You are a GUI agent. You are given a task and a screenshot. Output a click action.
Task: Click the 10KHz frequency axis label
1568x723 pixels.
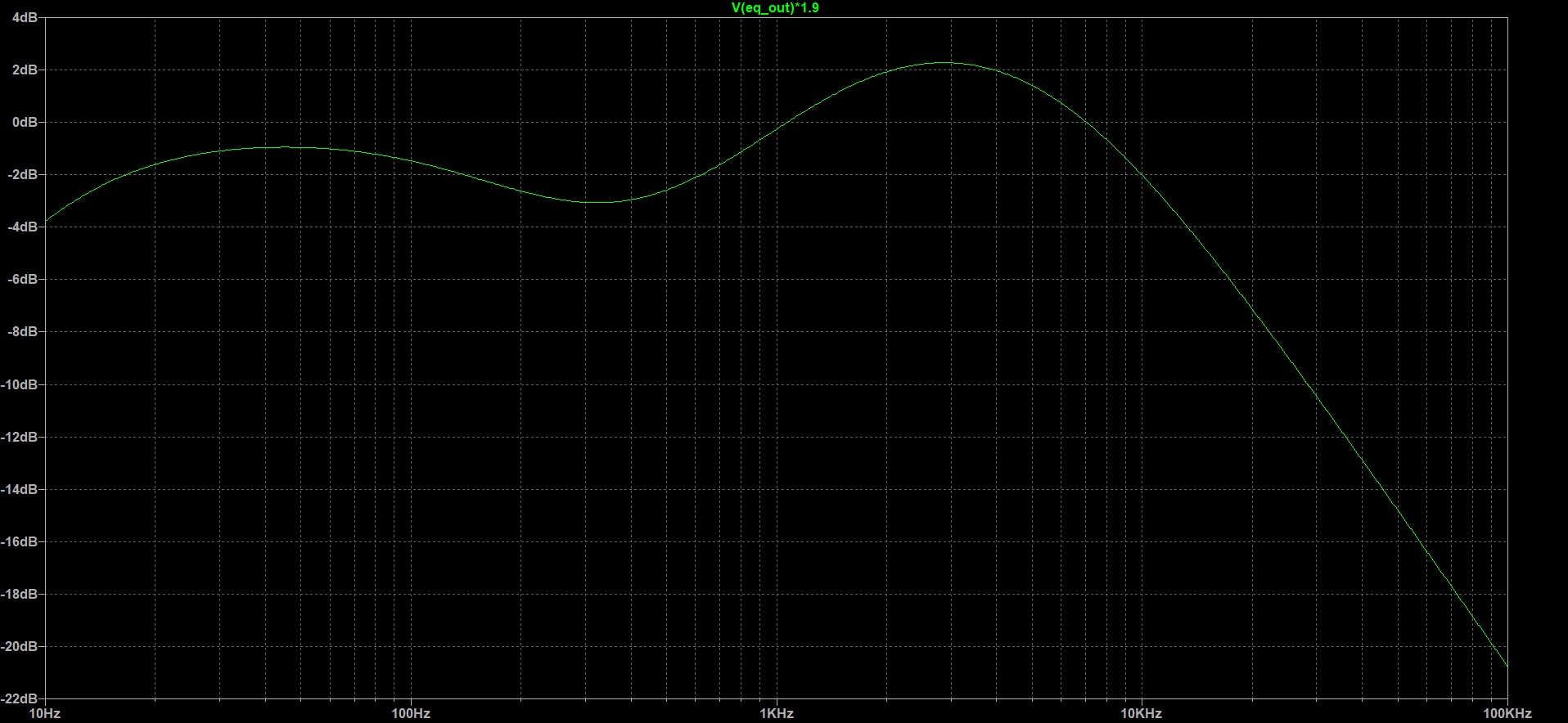(x=1142, y=713)
